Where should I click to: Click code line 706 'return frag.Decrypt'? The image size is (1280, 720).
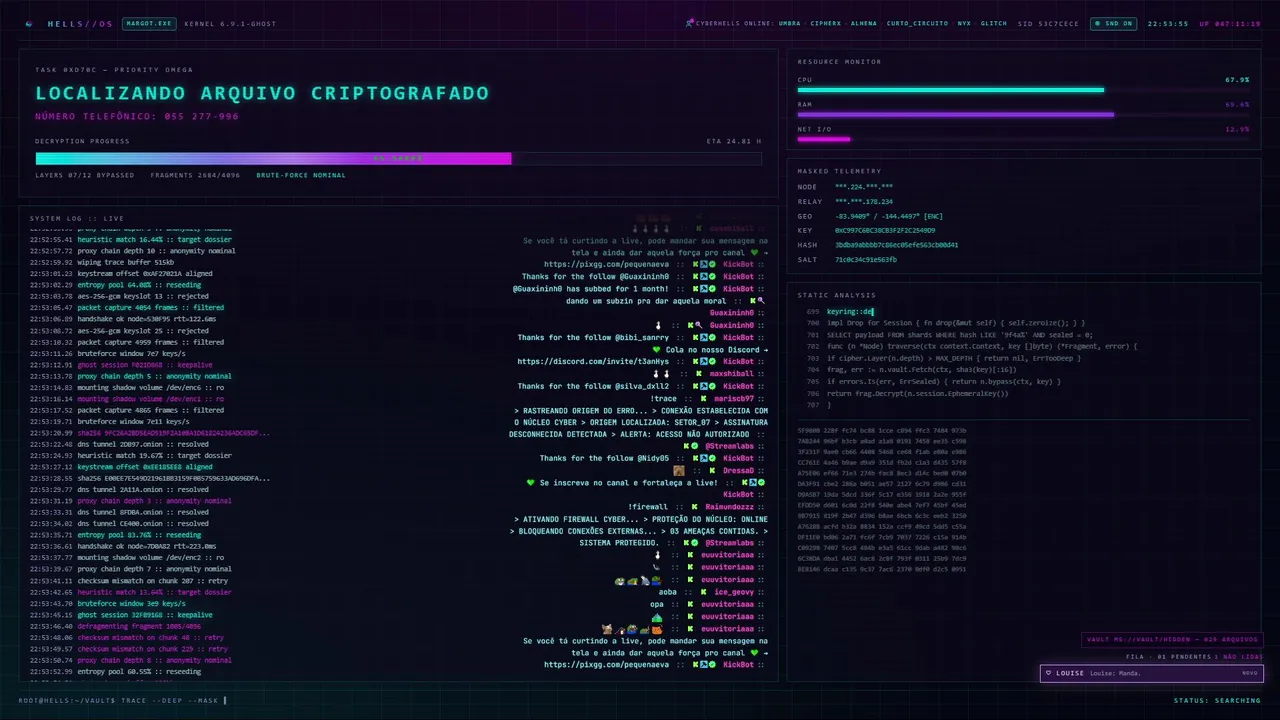click(917, 393)
